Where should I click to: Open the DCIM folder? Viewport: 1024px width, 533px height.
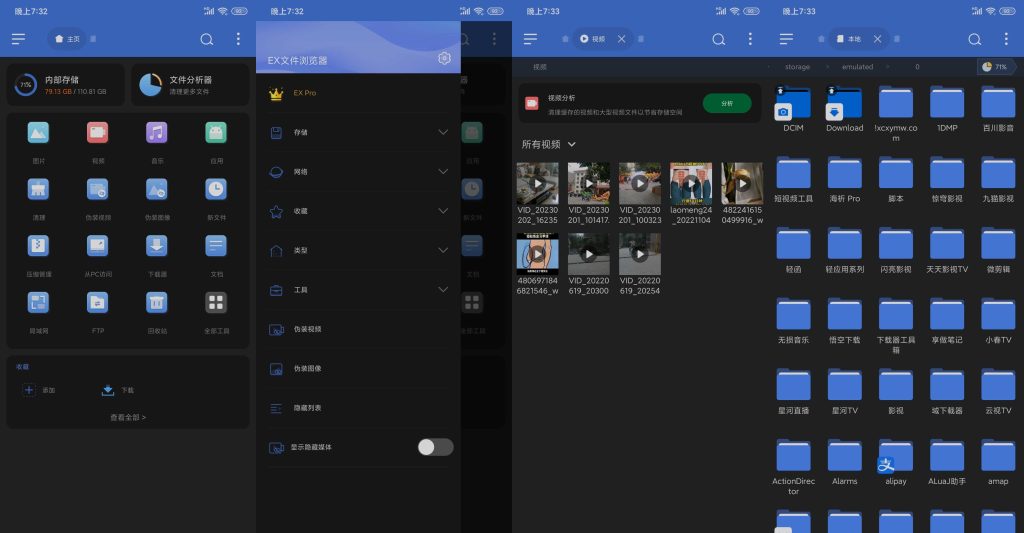pyautogui.click(x=793, y=103)
